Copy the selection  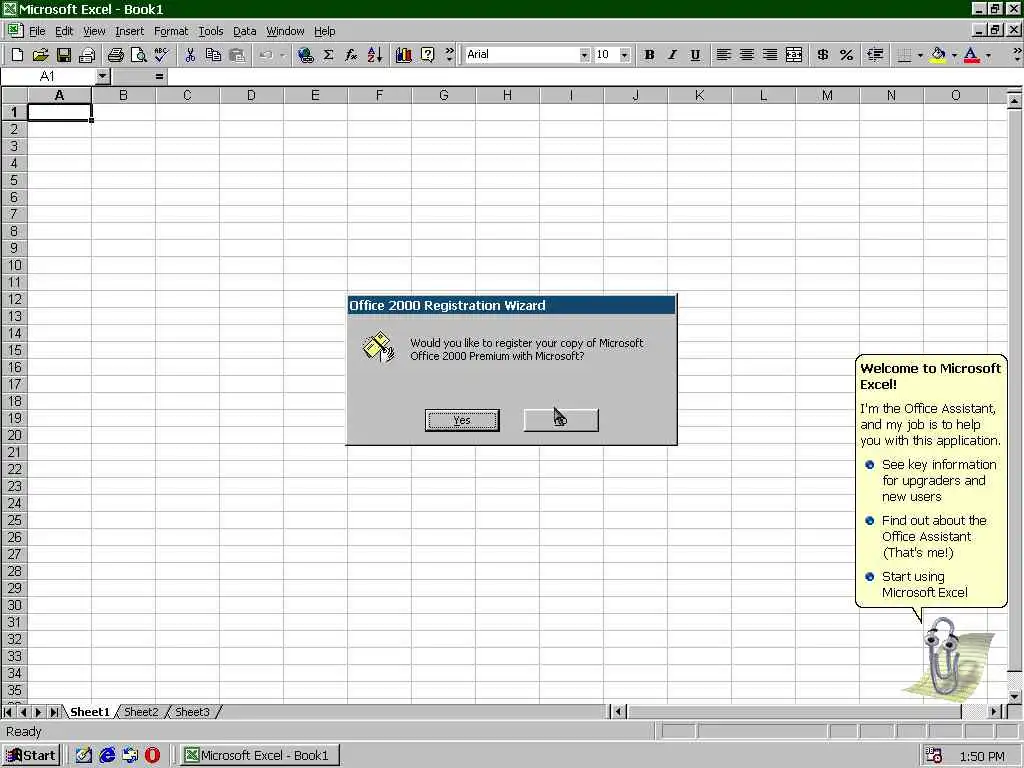pyautogui.click(x=213, y=56)
